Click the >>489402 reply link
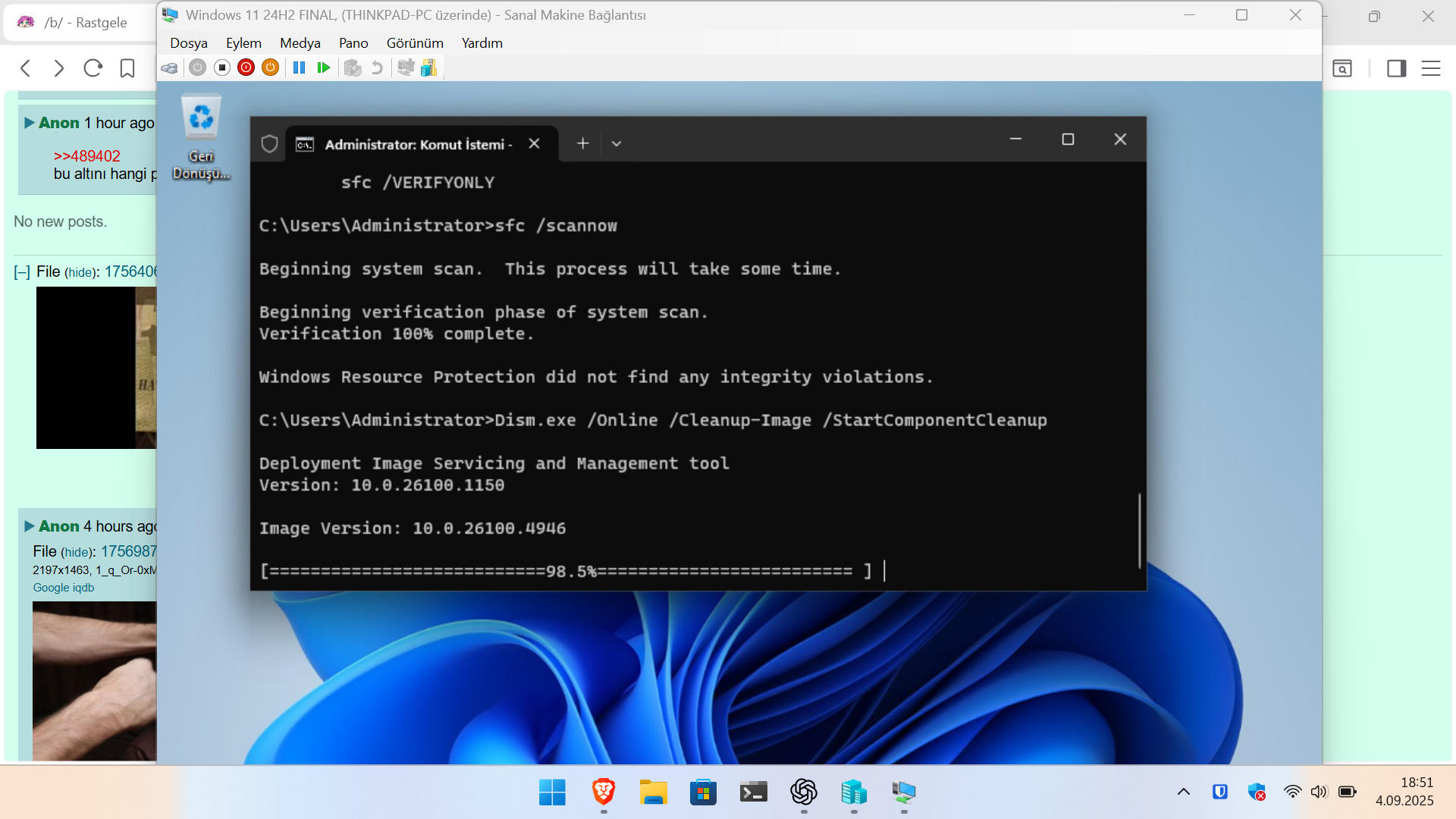 coord(86,156)
